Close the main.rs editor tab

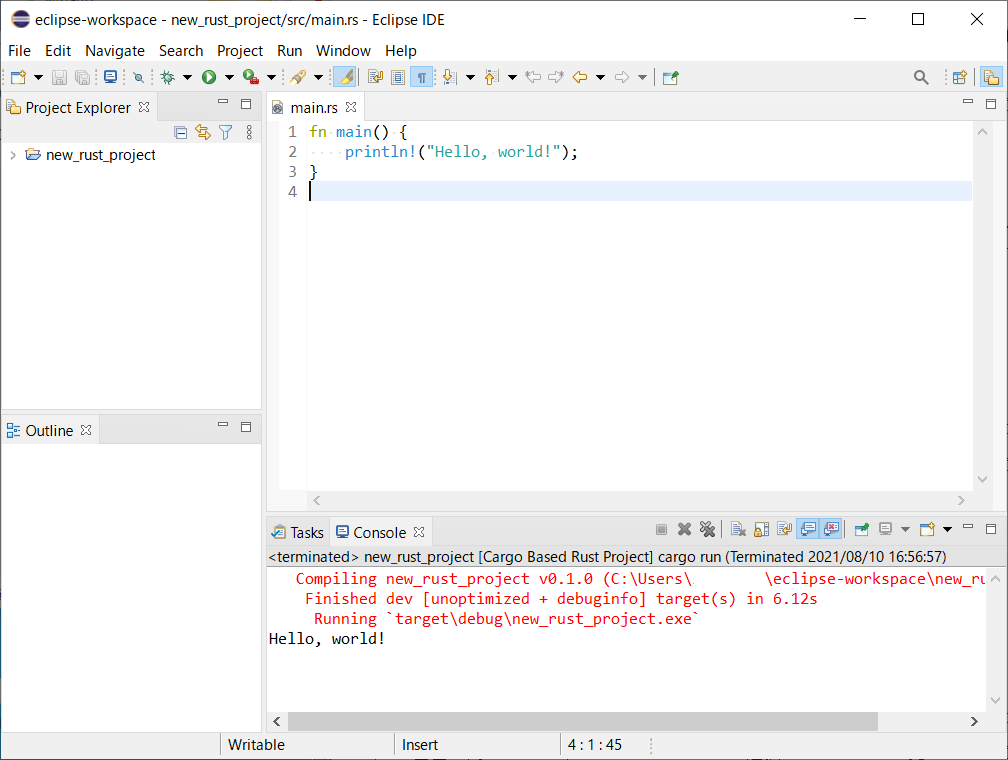tap(351, 107)
